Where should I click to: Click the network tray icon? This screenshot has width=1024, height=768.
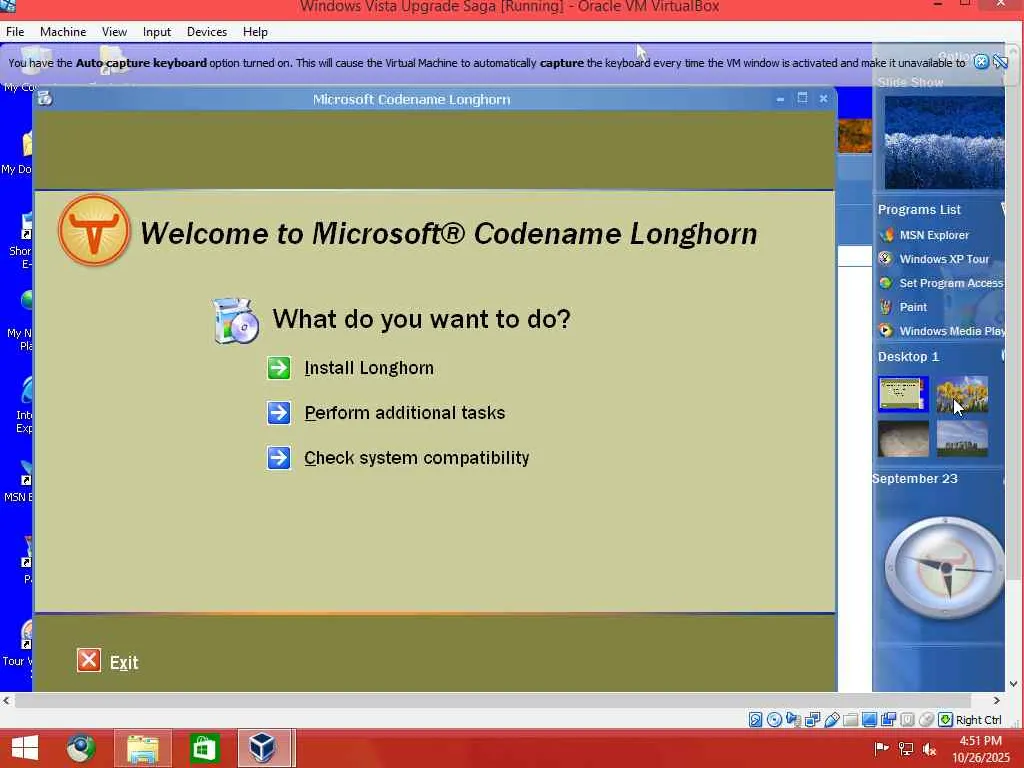click(906, 749)
